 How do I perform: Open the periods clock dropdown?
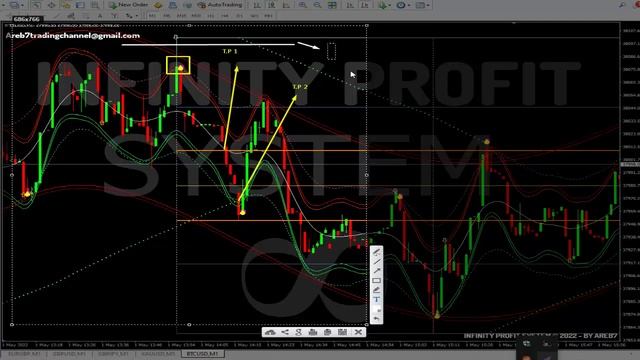403,5
